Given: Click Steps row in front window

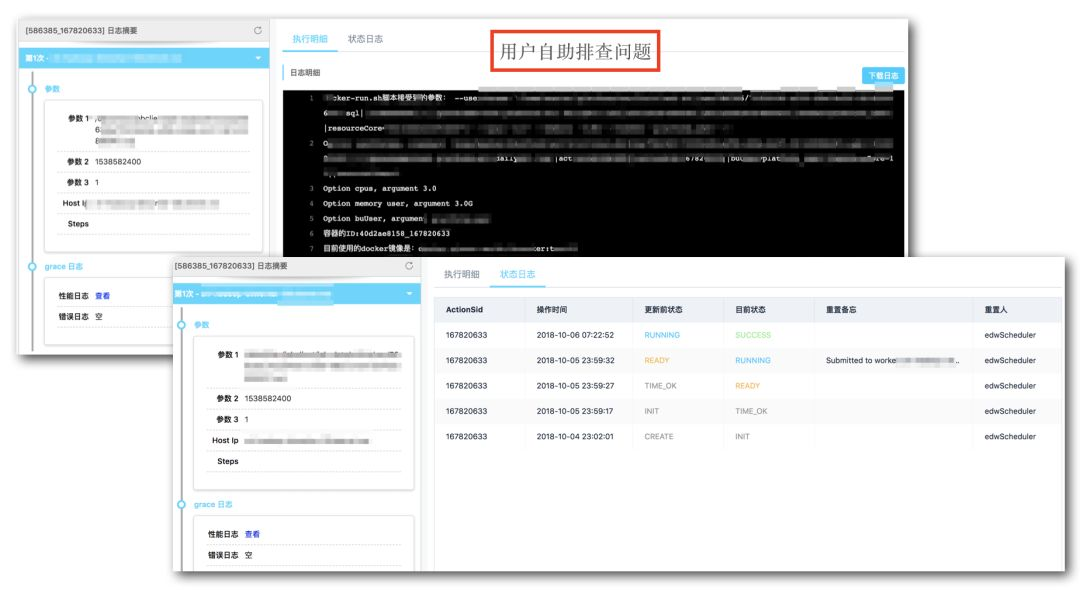Looking at the screenshot, I should [303, 461].
